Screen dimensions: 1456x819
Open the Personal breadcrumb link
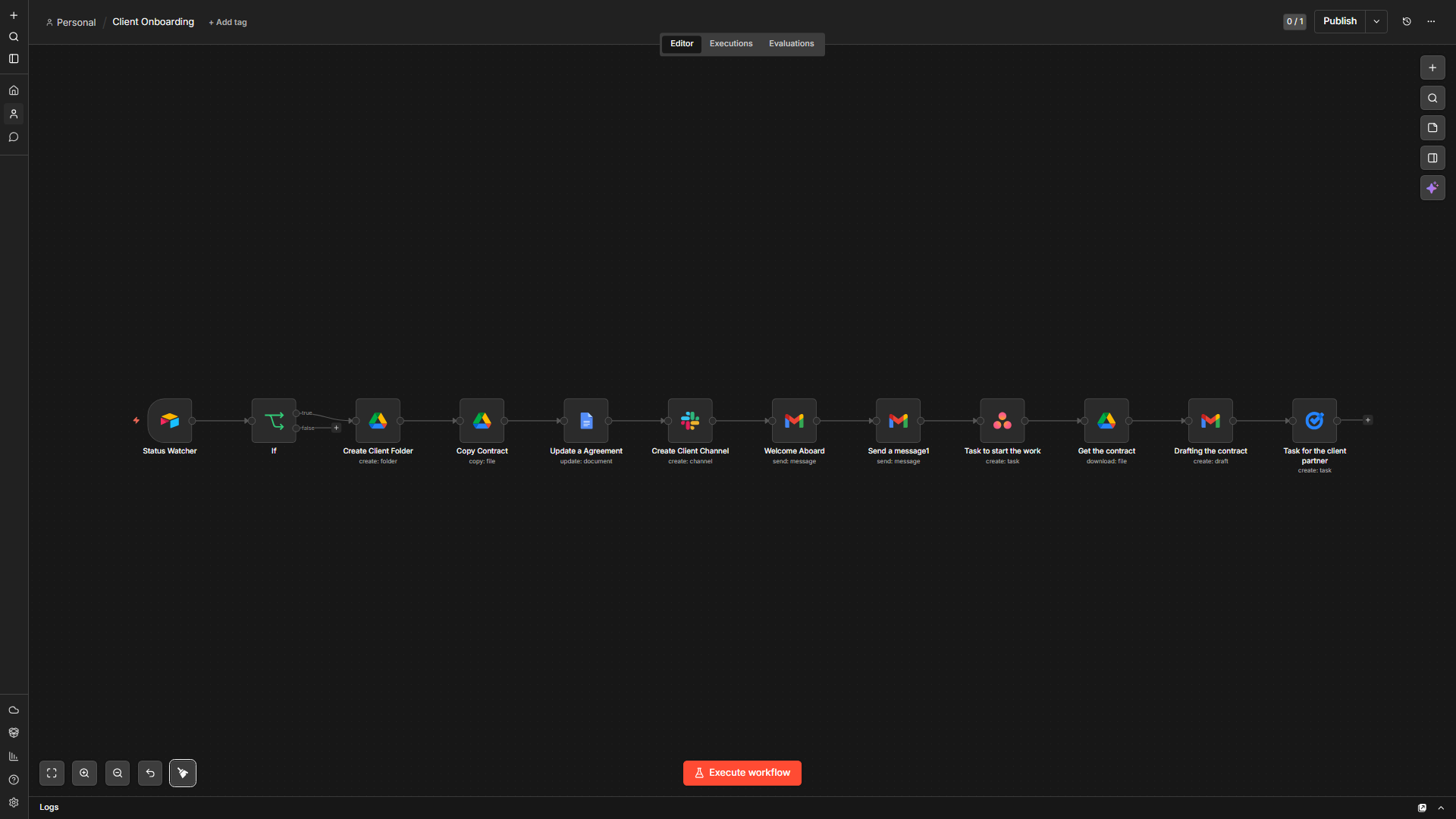click(71, 23)
